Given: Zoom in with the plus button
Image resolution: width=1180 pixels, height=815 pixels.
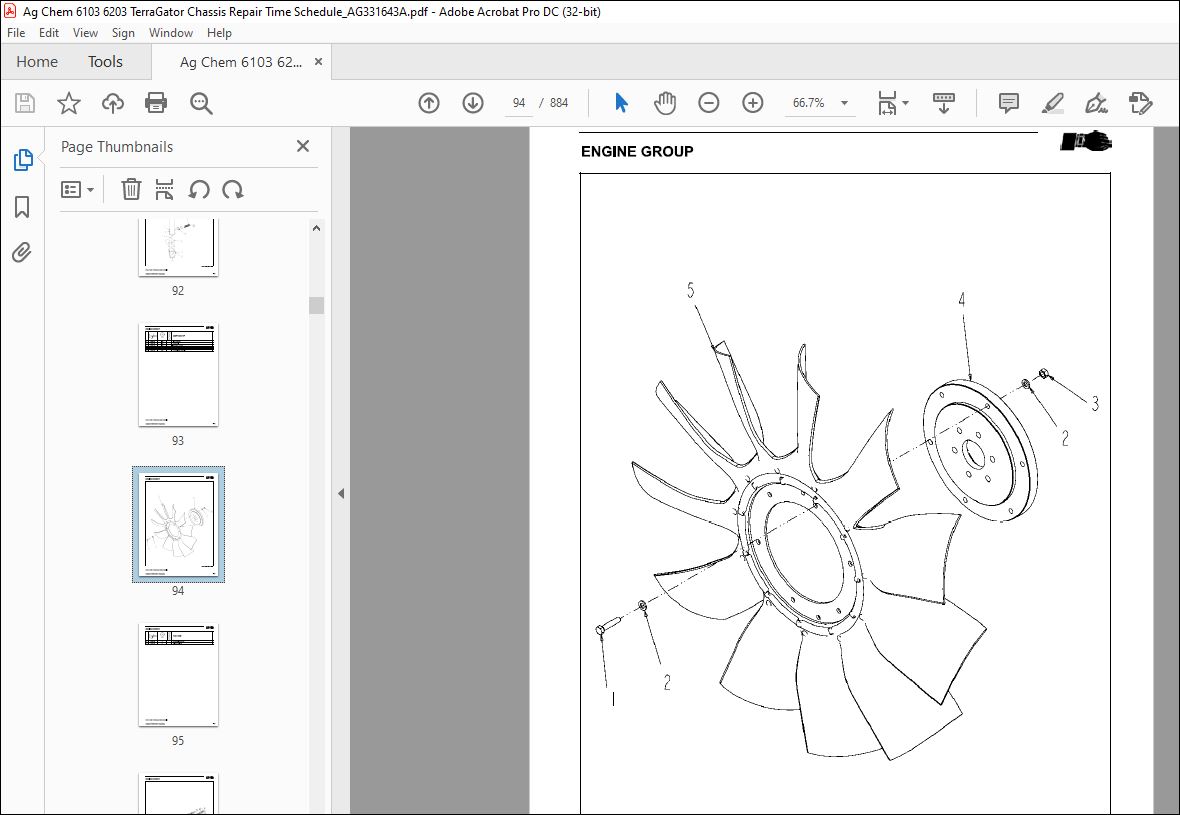Looking at the screenshot, I should (x=753, y=103).
